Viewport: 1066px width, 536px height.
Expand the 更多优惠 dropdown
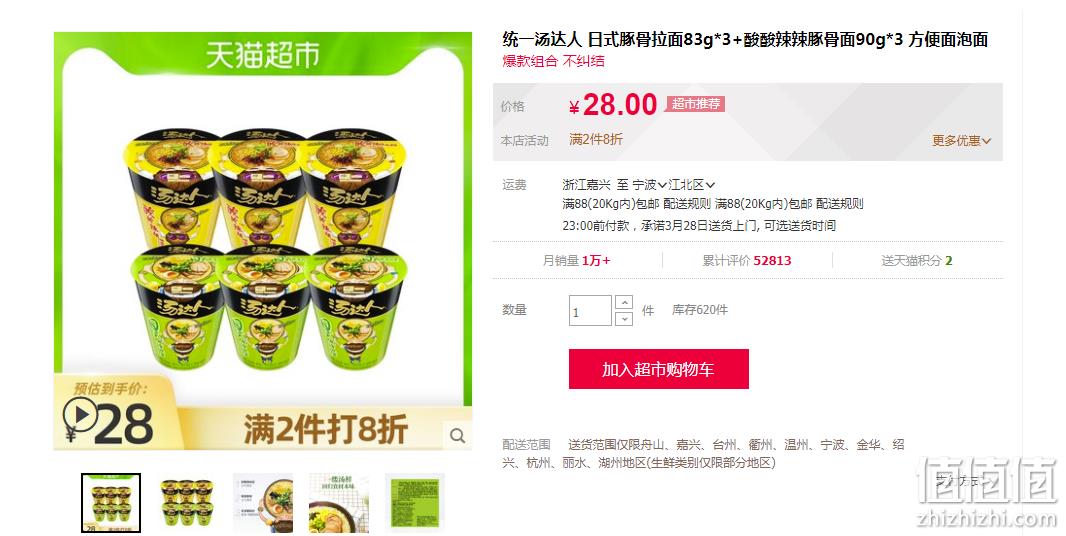coord(961,141)
